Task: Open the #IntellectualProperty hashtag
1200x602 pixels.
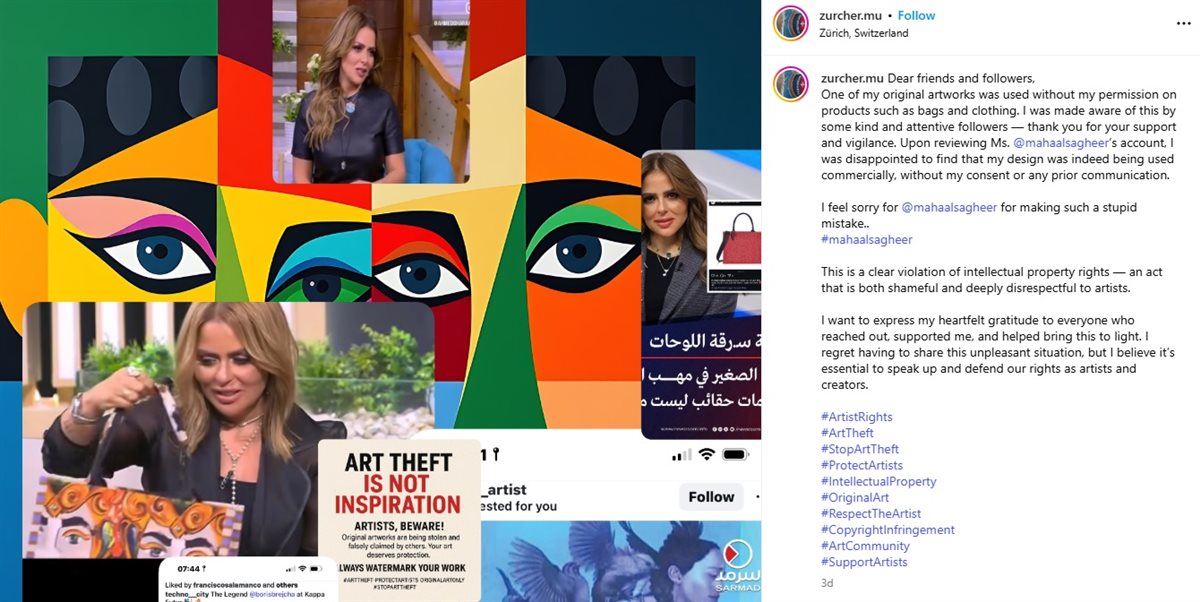Action: [x=879, y=481]
